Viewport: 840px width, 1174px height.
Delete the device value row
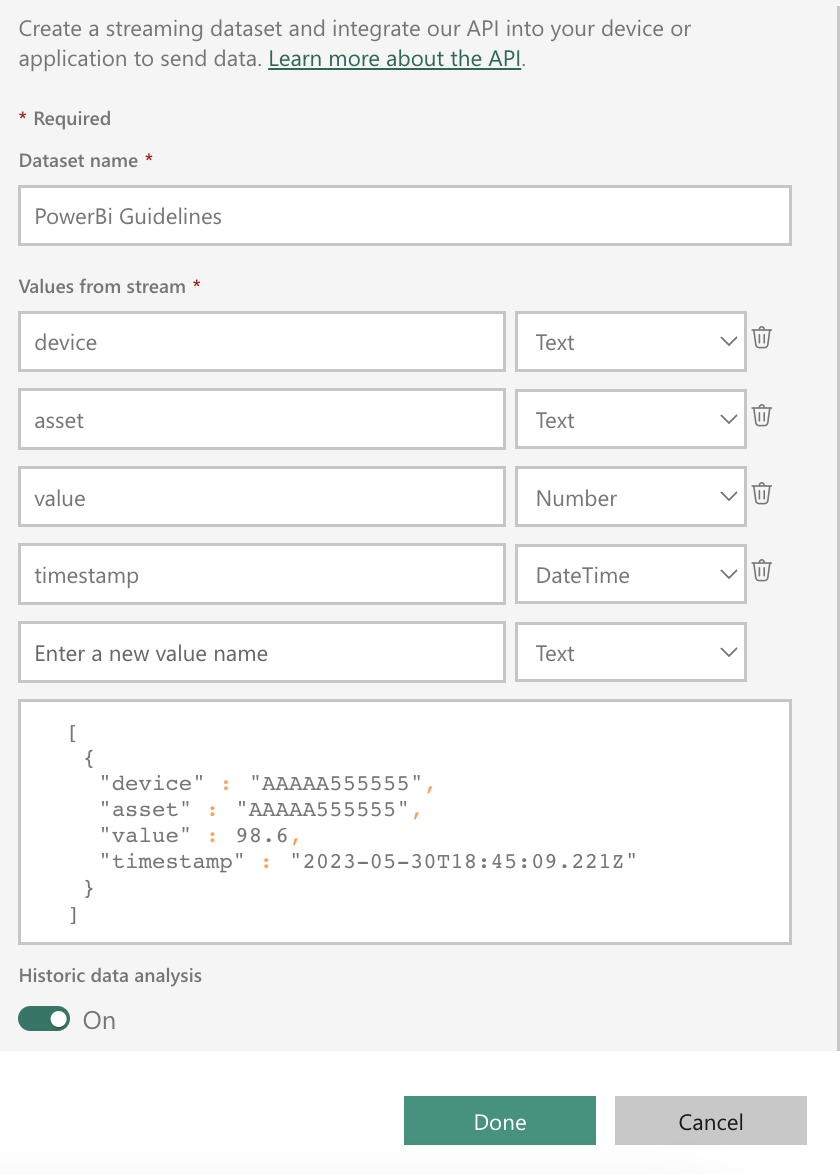pos(762,338)
